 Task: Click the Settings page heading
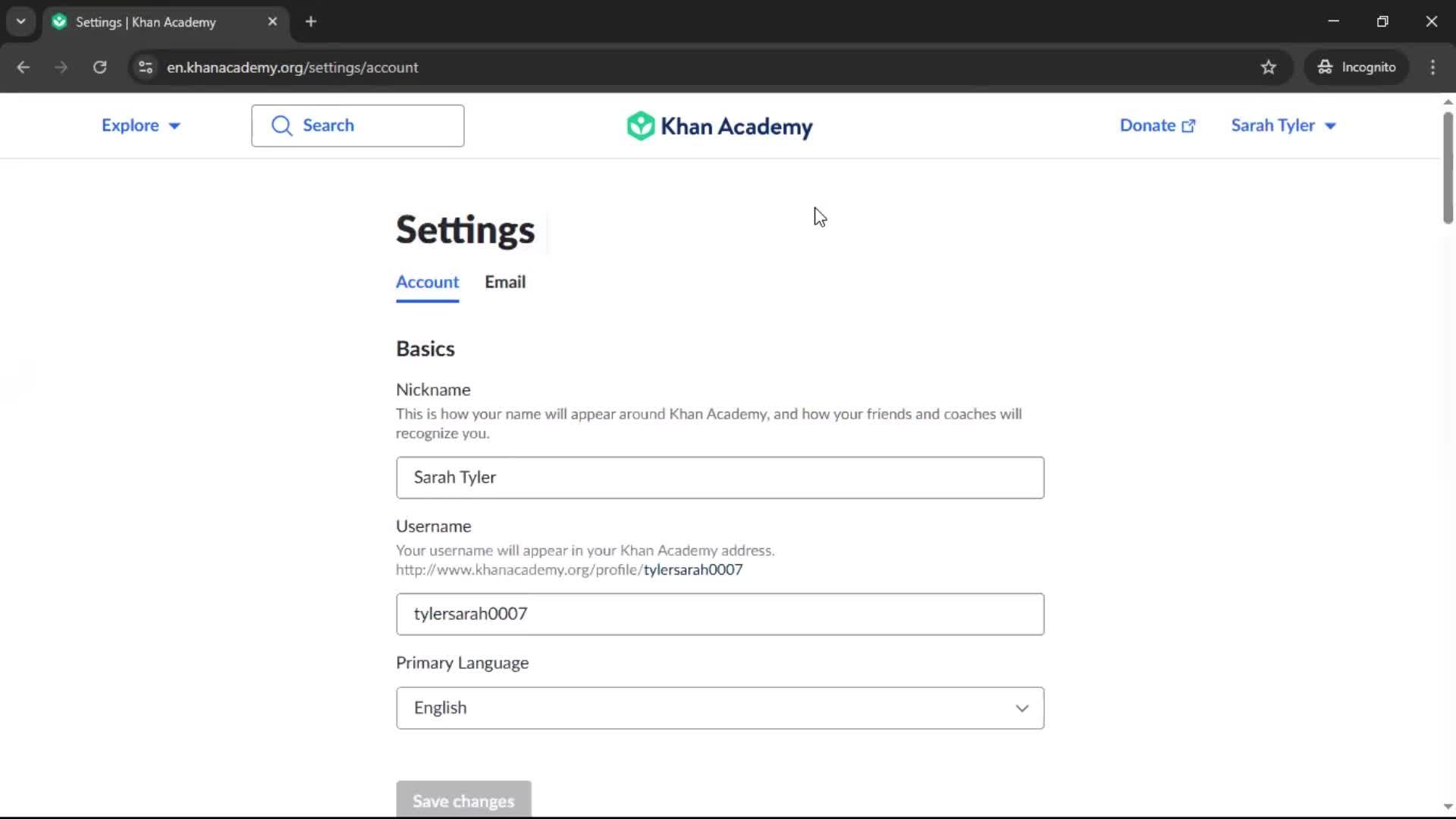click(465, 230)
